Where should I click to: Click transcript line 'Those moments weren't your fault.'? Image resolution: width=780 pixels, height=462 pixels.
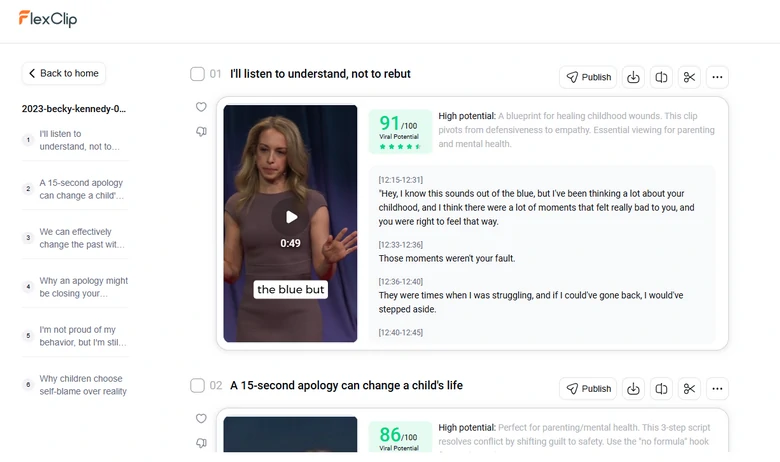(447, 259)
